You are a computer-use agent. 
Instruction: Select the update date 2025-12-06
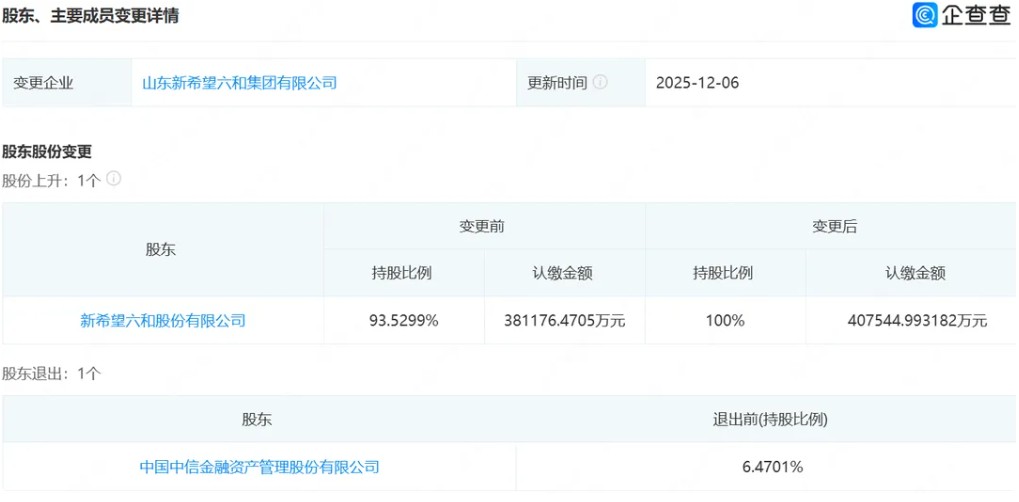pyautogui.click(x=697, y=83)
